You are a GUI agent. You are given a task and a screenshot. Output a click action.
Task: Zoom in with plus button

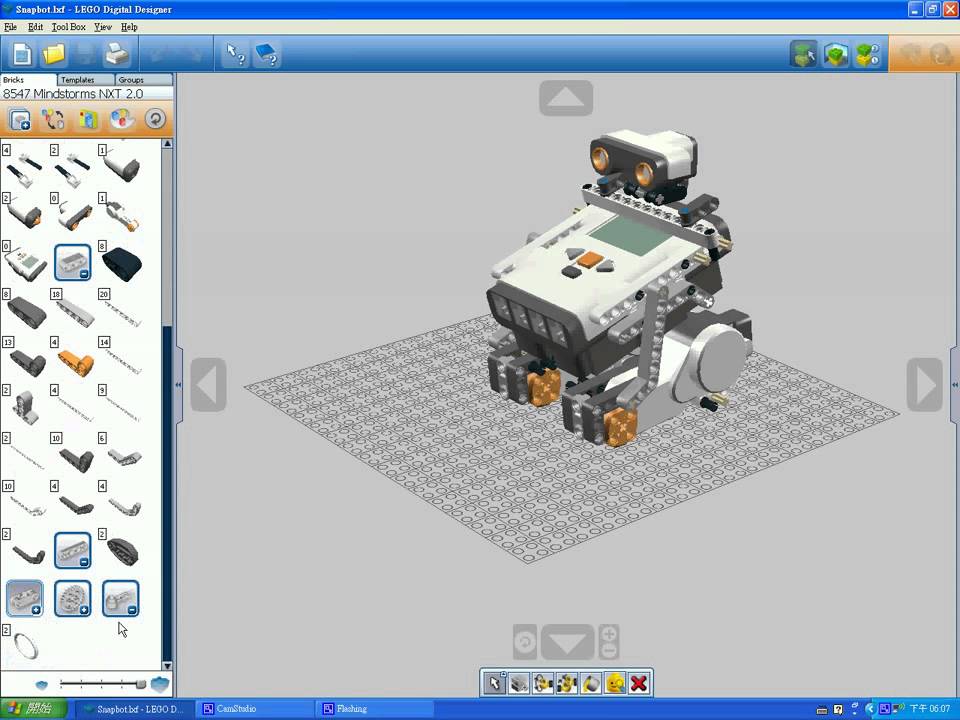609,634
